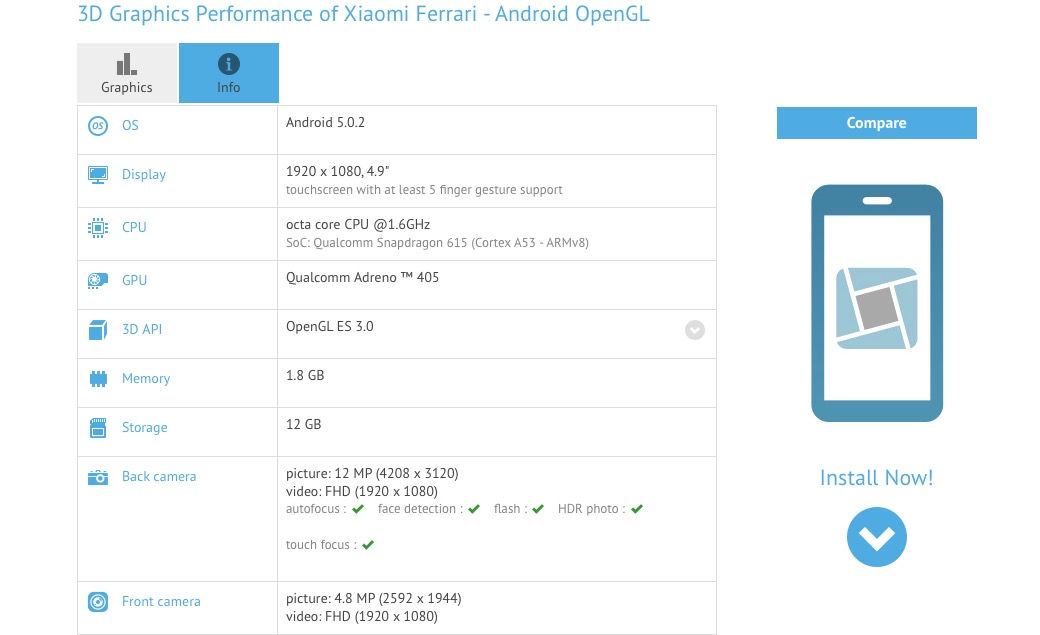The image size is (1040, 635).
Task: Click the 3D API cube icon
Action: click(98, 330)
